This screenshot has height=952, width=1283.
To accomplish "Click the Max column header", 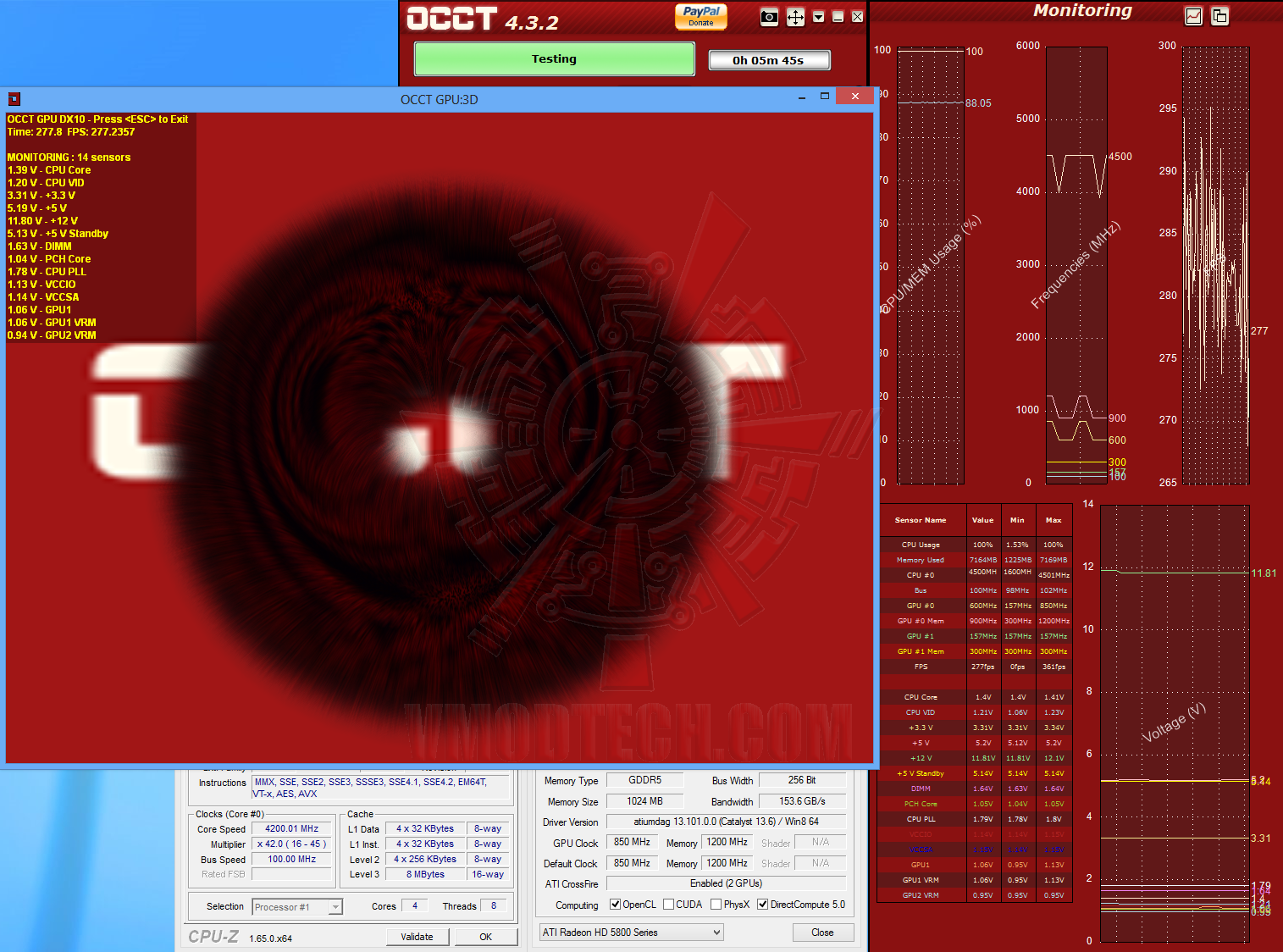I will tap(1053, 520).
